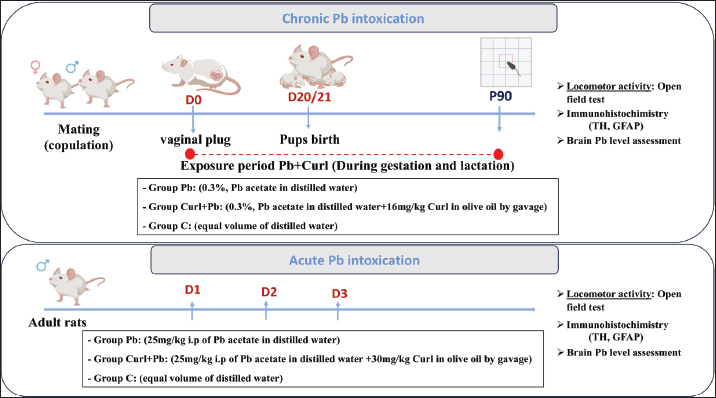Viewport: 716px width, 398px height.
Task: Click the up arrow beneath D2
Action: click(x=266, y=310)
